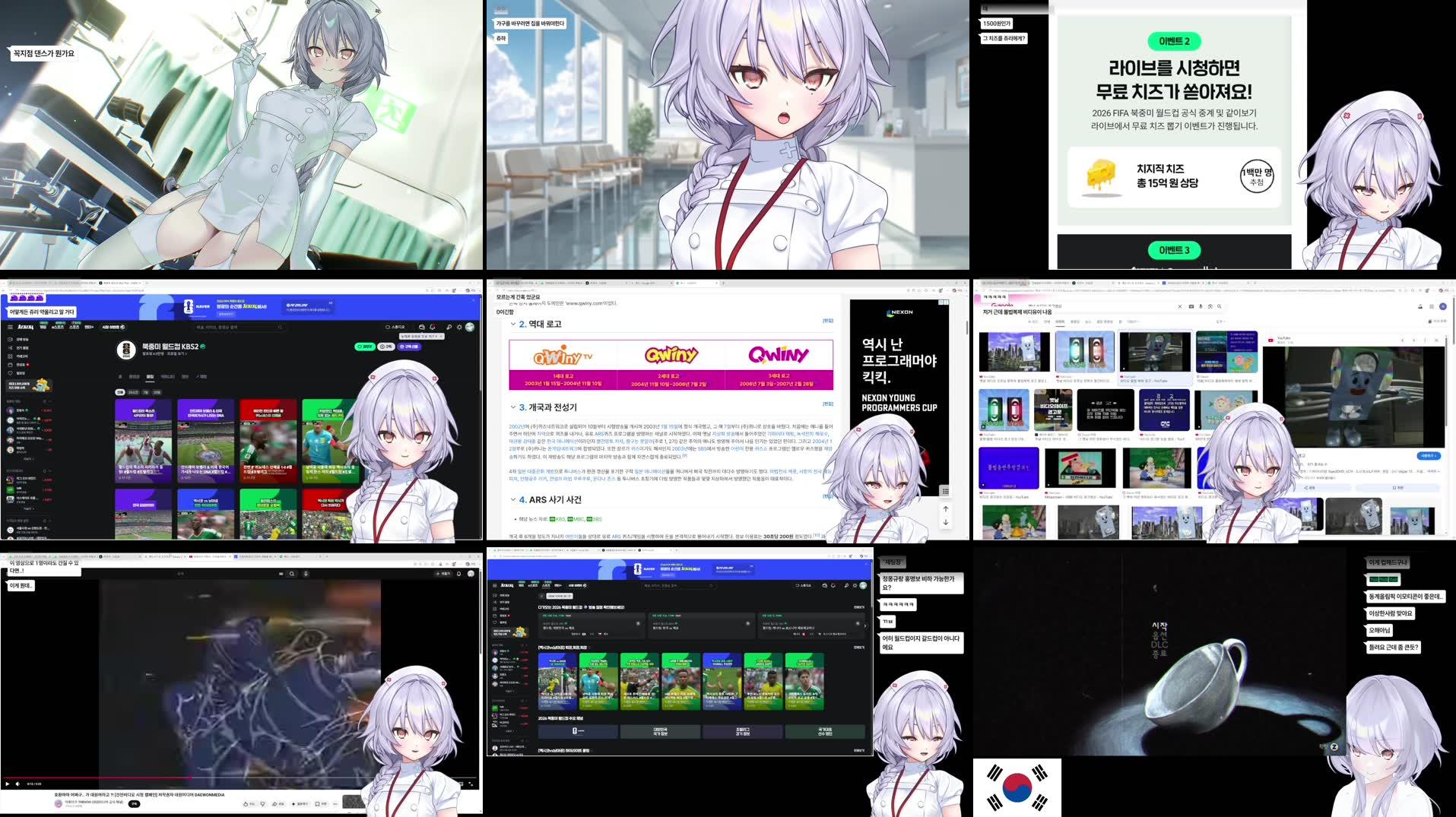Select 시작 in the game menu
This screenshot has height=817, width=1456.
click(x=1159, y=625)
